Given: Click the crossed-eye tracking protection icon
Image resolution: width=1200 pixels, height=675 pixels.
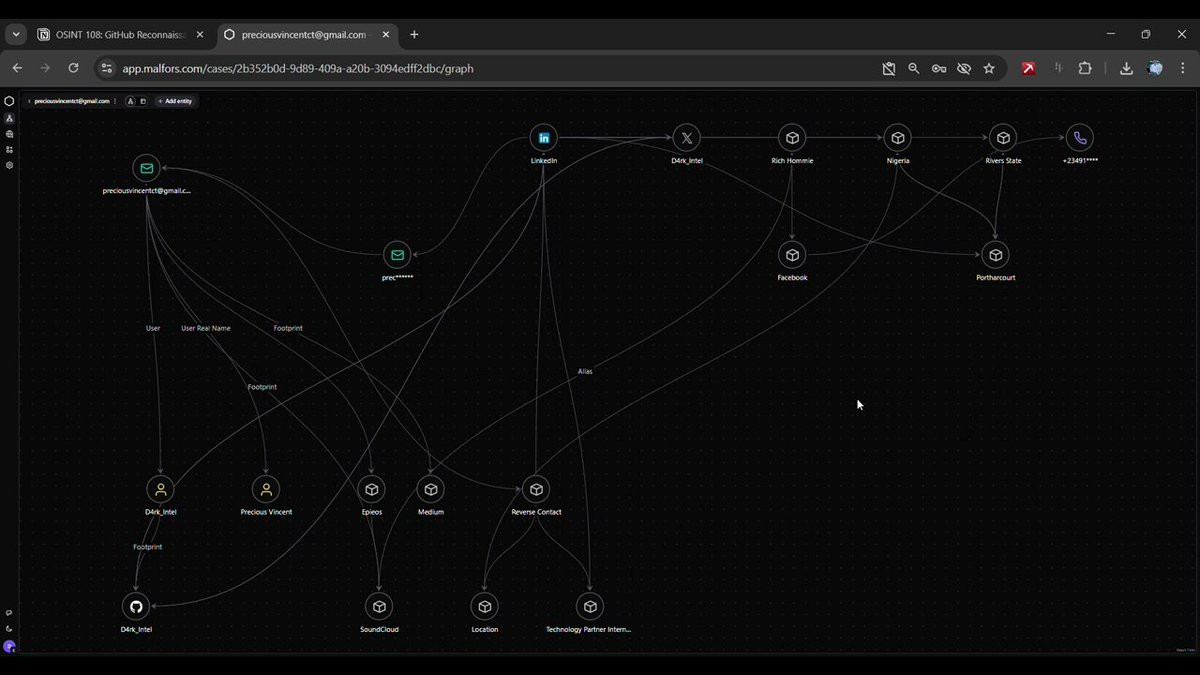Looking at the screenshot, I should click(x=964, y=68).
